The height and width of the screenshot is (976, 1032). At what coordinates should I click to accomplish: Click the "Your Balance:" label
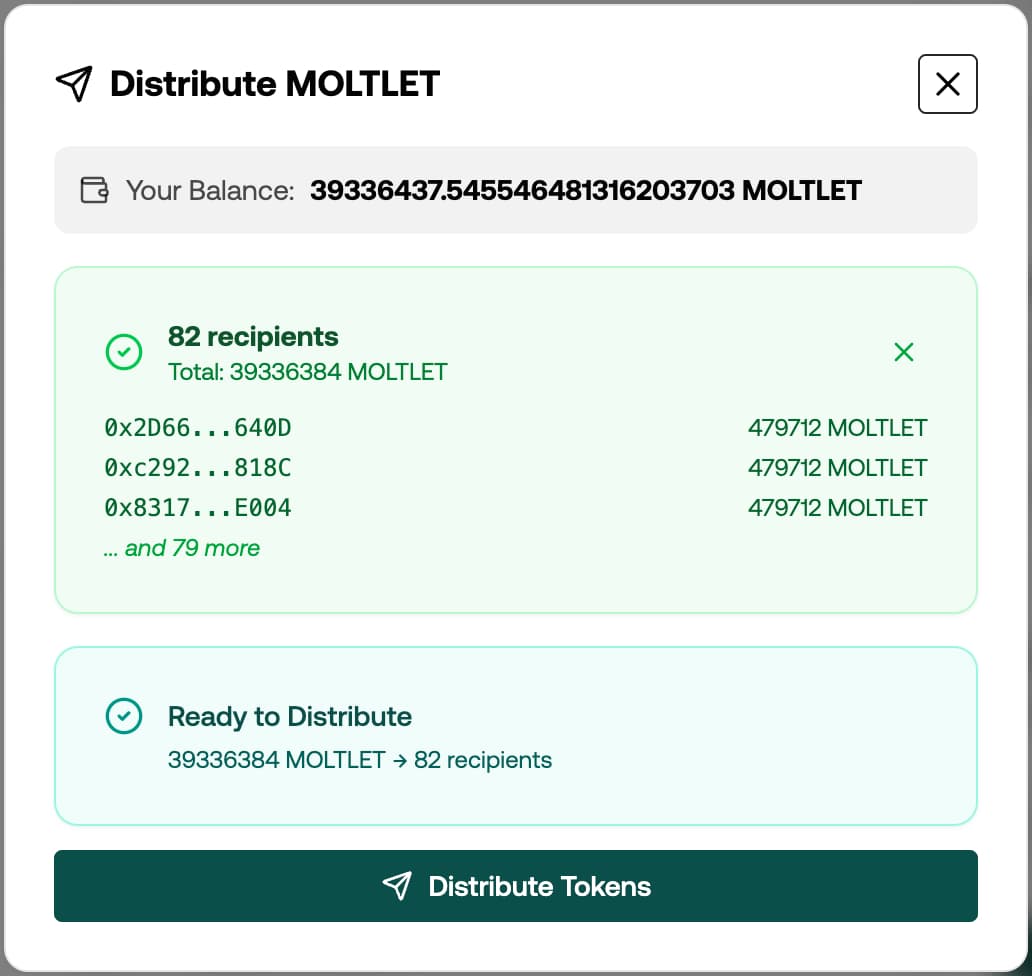point(210,190)
